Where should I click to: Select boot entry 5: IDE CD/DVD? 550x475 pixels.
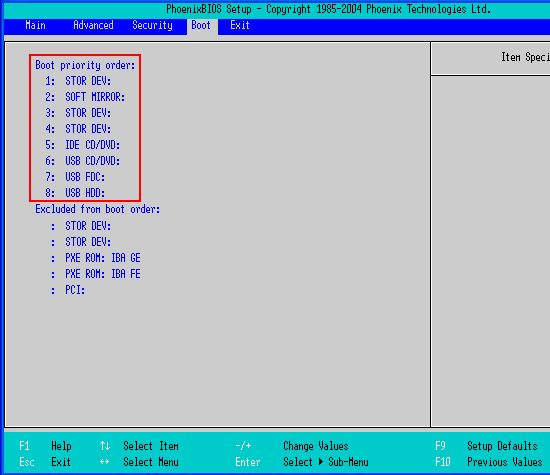click(82, 145)
